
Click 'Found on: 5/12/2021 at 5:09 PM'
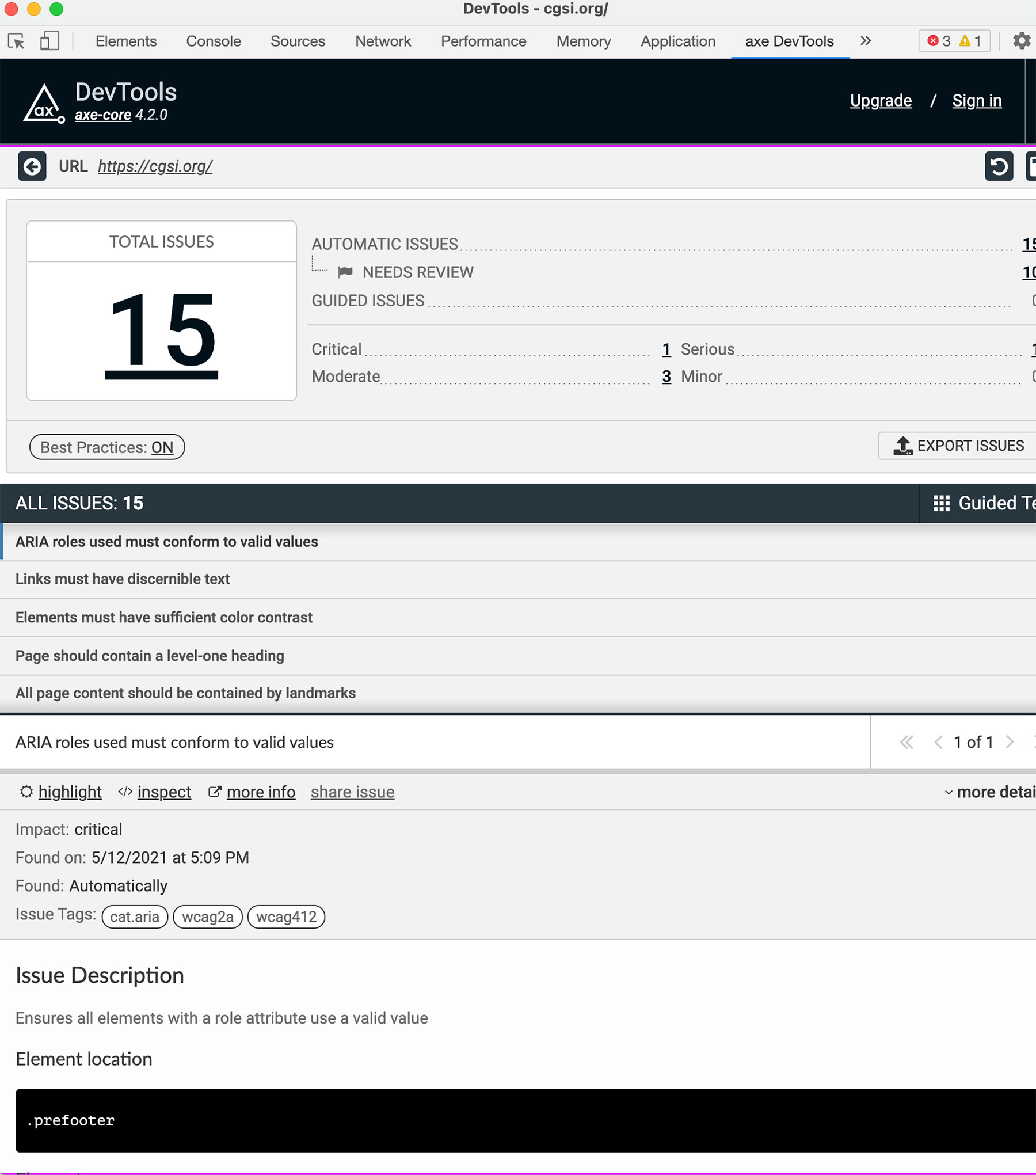tap(132, 857)
